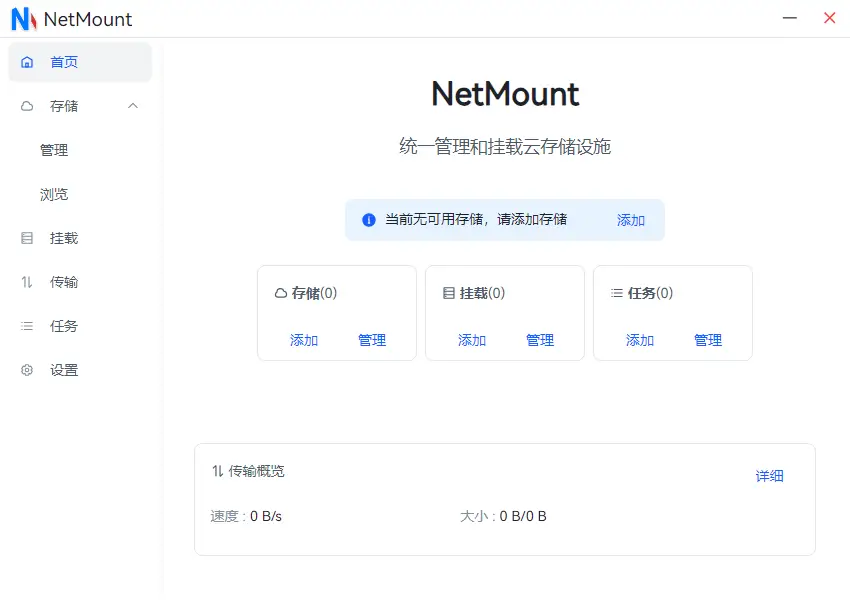Click 管理 in the 存储 card
This screenshot has width=850, height=600.
[372, 340]
